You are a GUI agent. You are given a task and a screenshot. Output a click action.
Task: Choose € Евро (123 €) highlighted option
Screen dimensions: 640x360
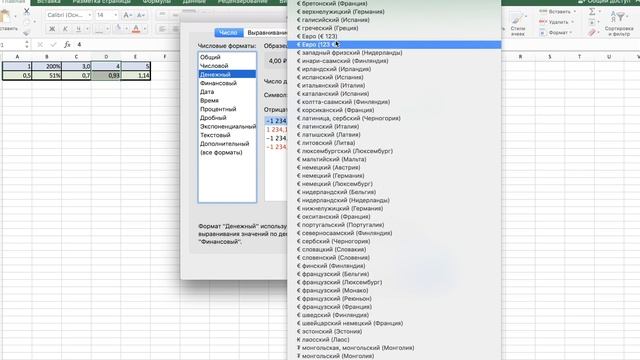394,44
